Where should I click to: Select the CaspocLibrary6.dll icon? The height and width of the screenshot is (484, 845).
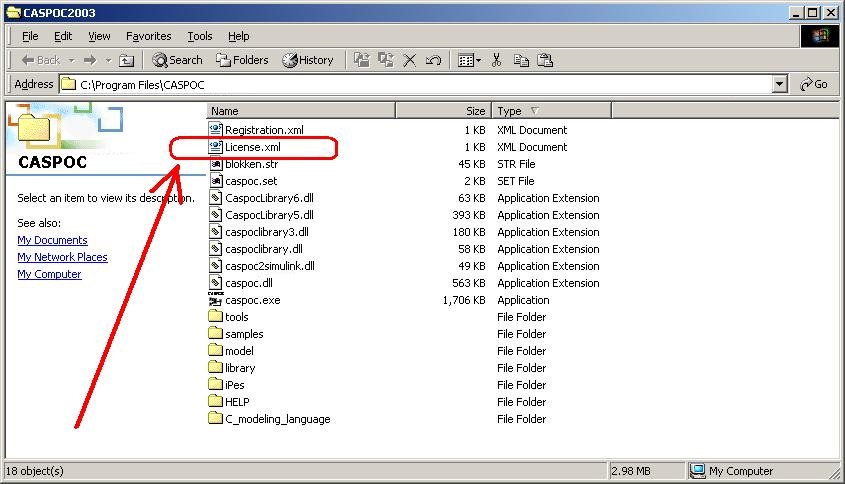(216, 198)
